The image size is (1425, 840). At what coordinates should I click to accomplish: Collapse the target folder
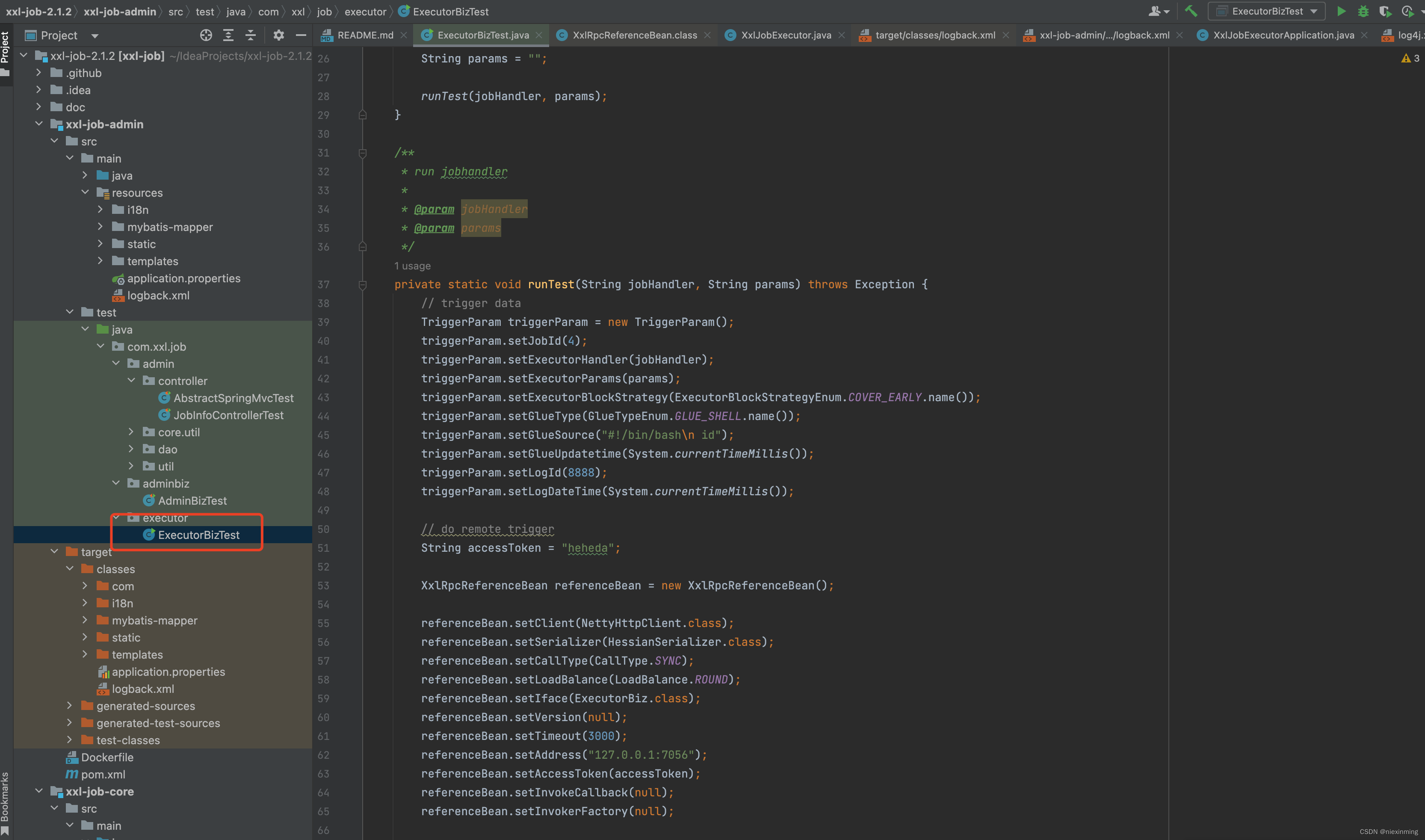point(54,552)
